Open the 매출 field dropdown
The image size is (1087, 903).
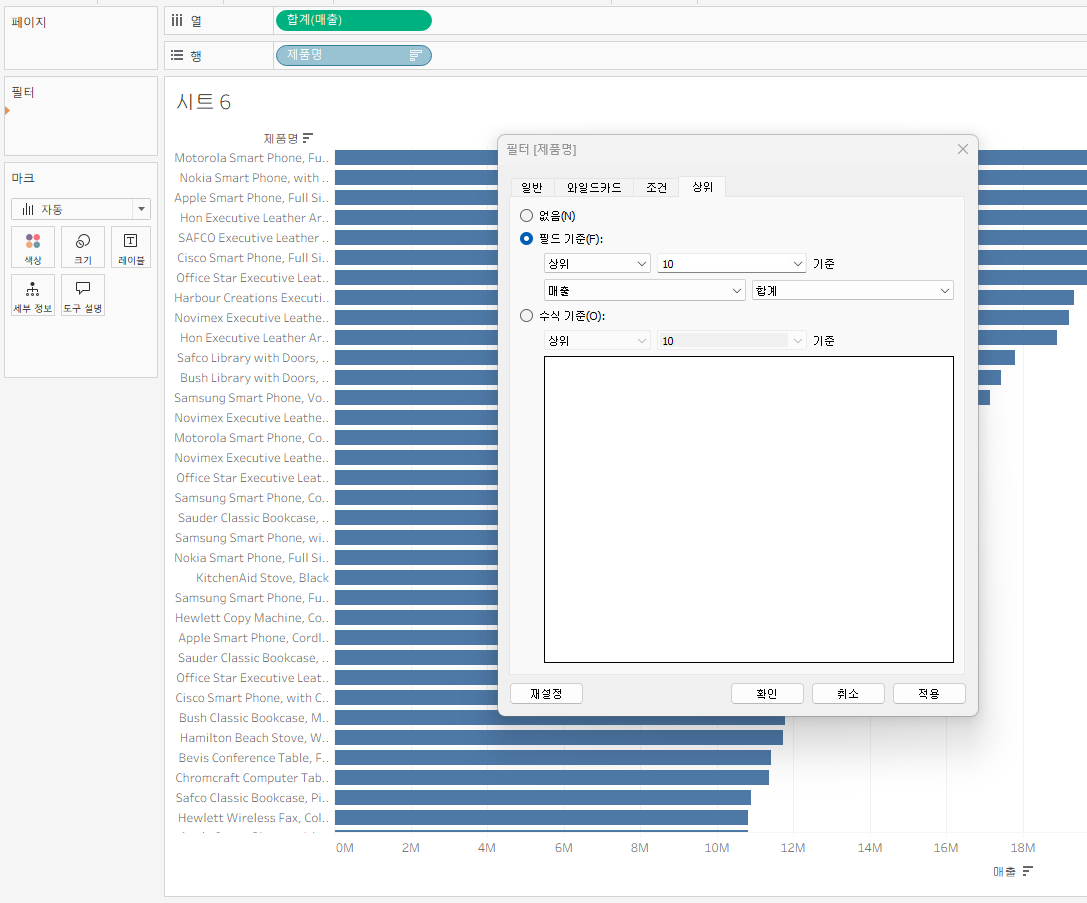pos(645,290)
